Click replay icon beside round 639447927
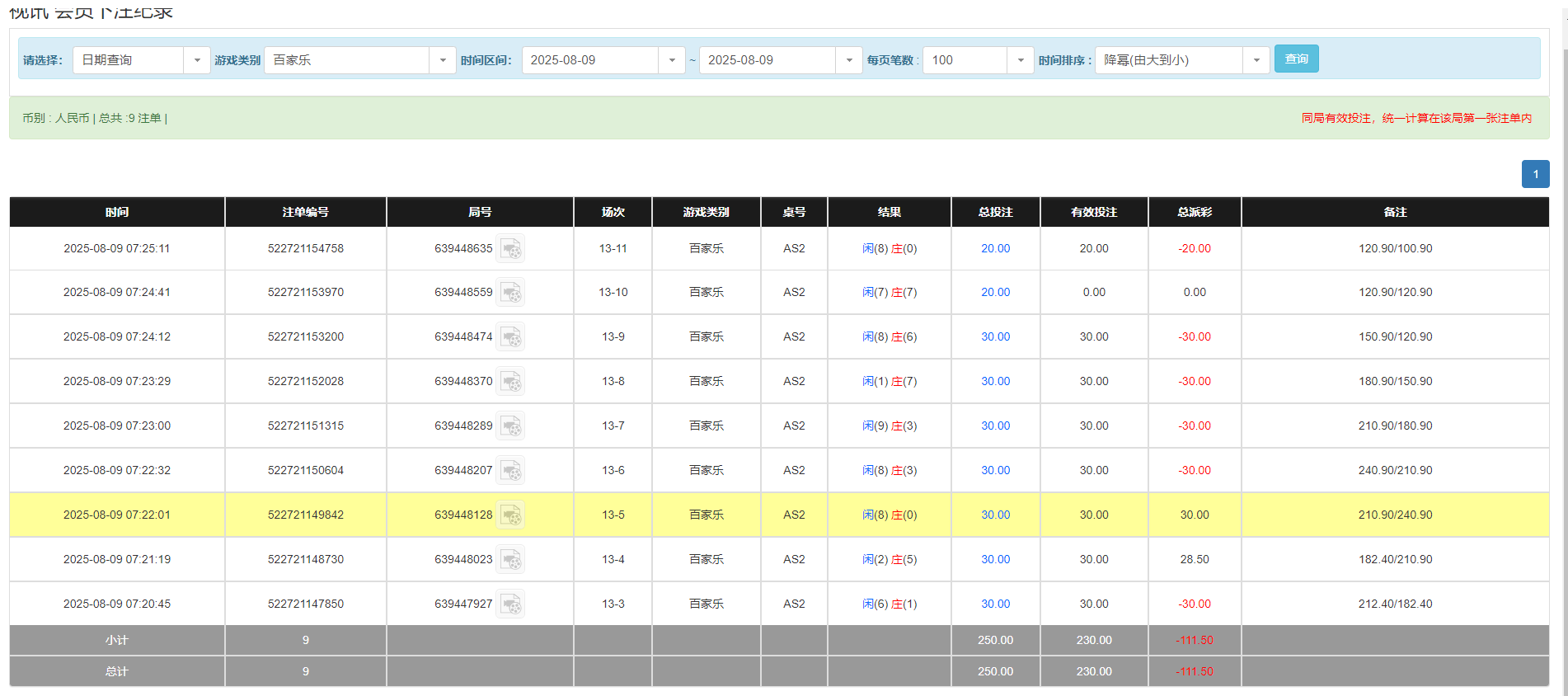The width and height of the screenshot is (1568, 696). pyautogui.click(x=510, y=604)
